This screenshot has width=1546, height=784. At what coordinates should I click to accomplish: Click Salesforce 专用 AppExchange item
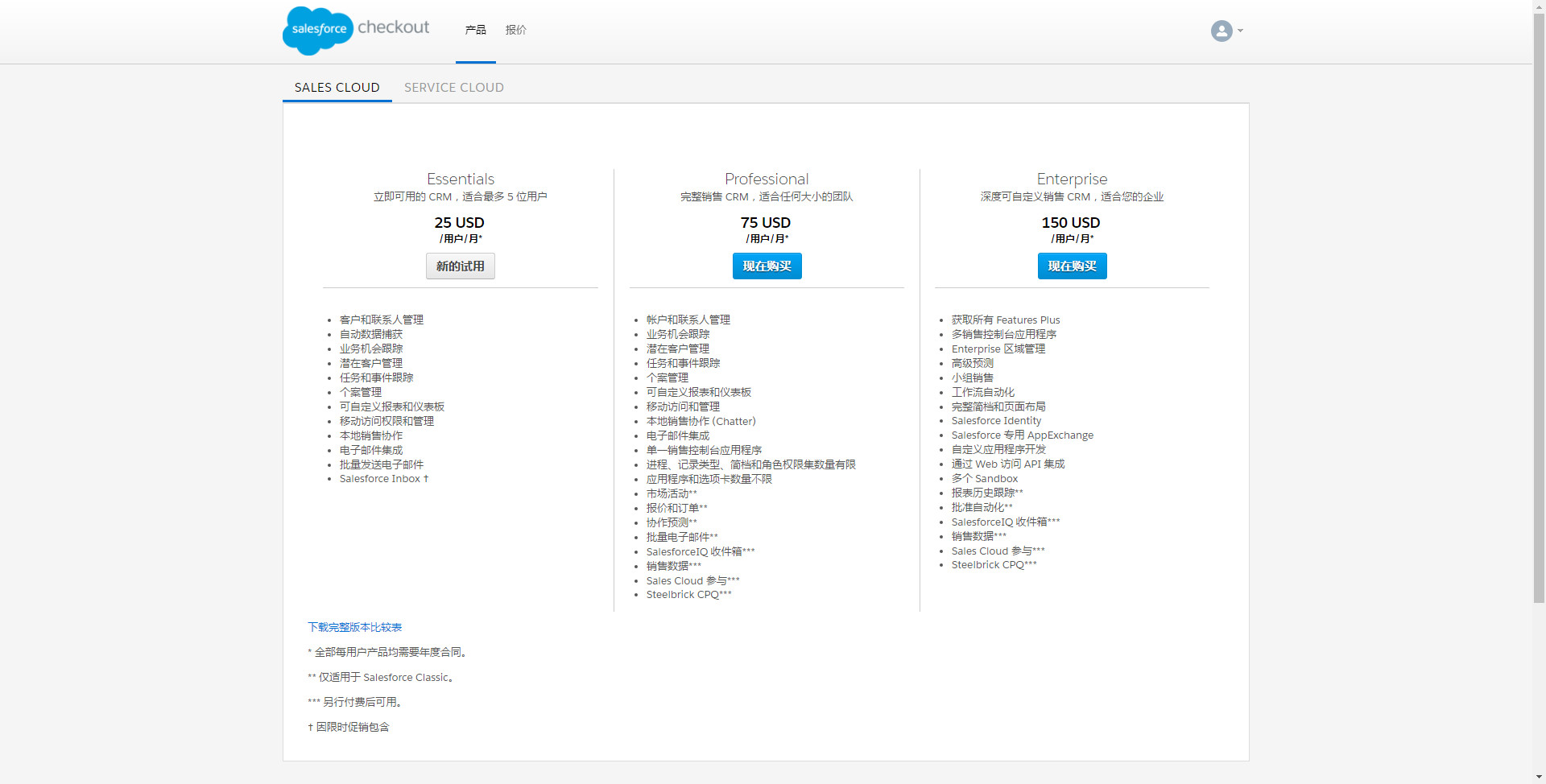click(1023, 435)
